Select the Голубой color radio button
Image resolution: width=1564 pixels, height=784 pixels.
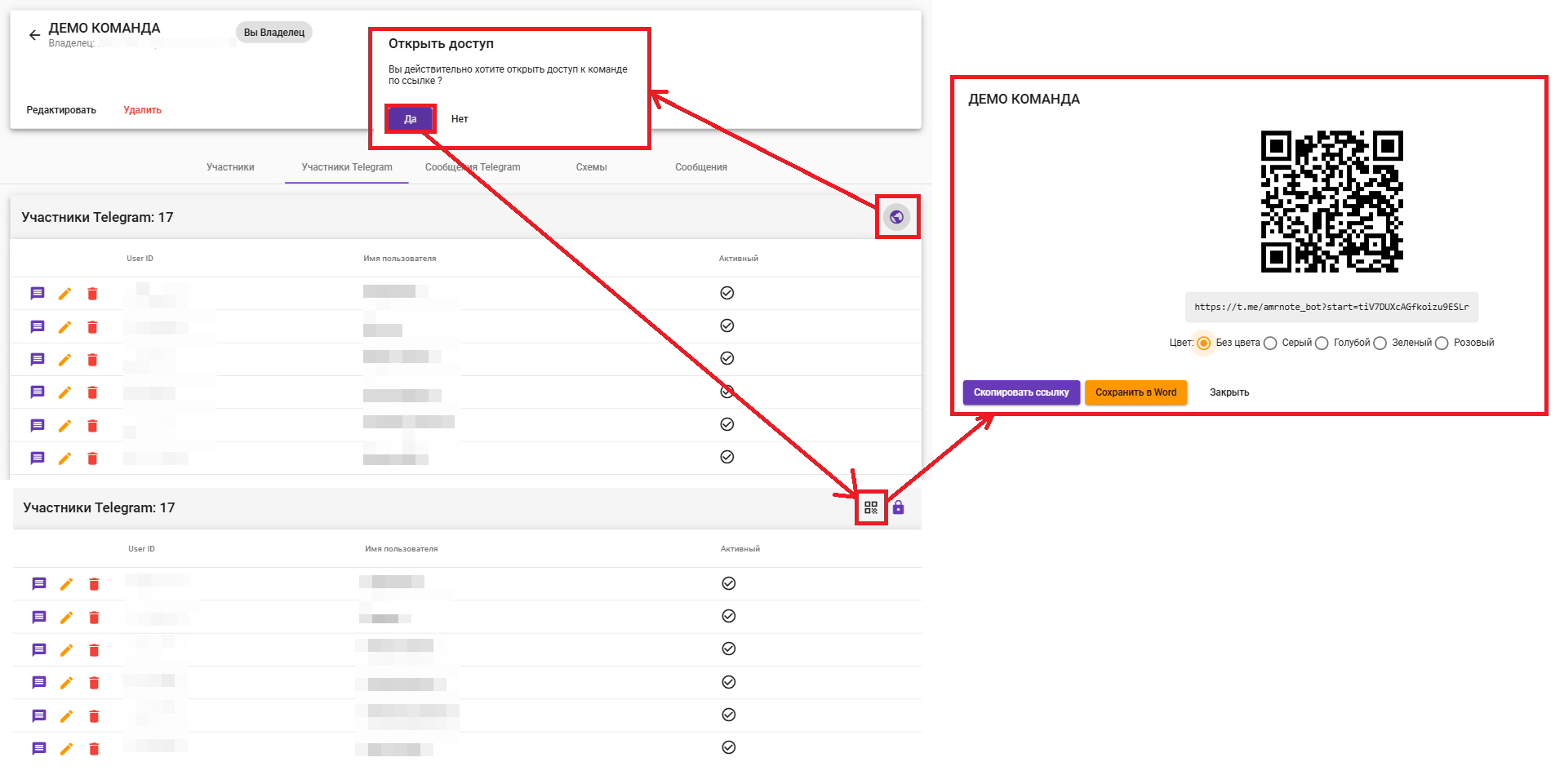pyautogui.click(x=1322, y=343)
